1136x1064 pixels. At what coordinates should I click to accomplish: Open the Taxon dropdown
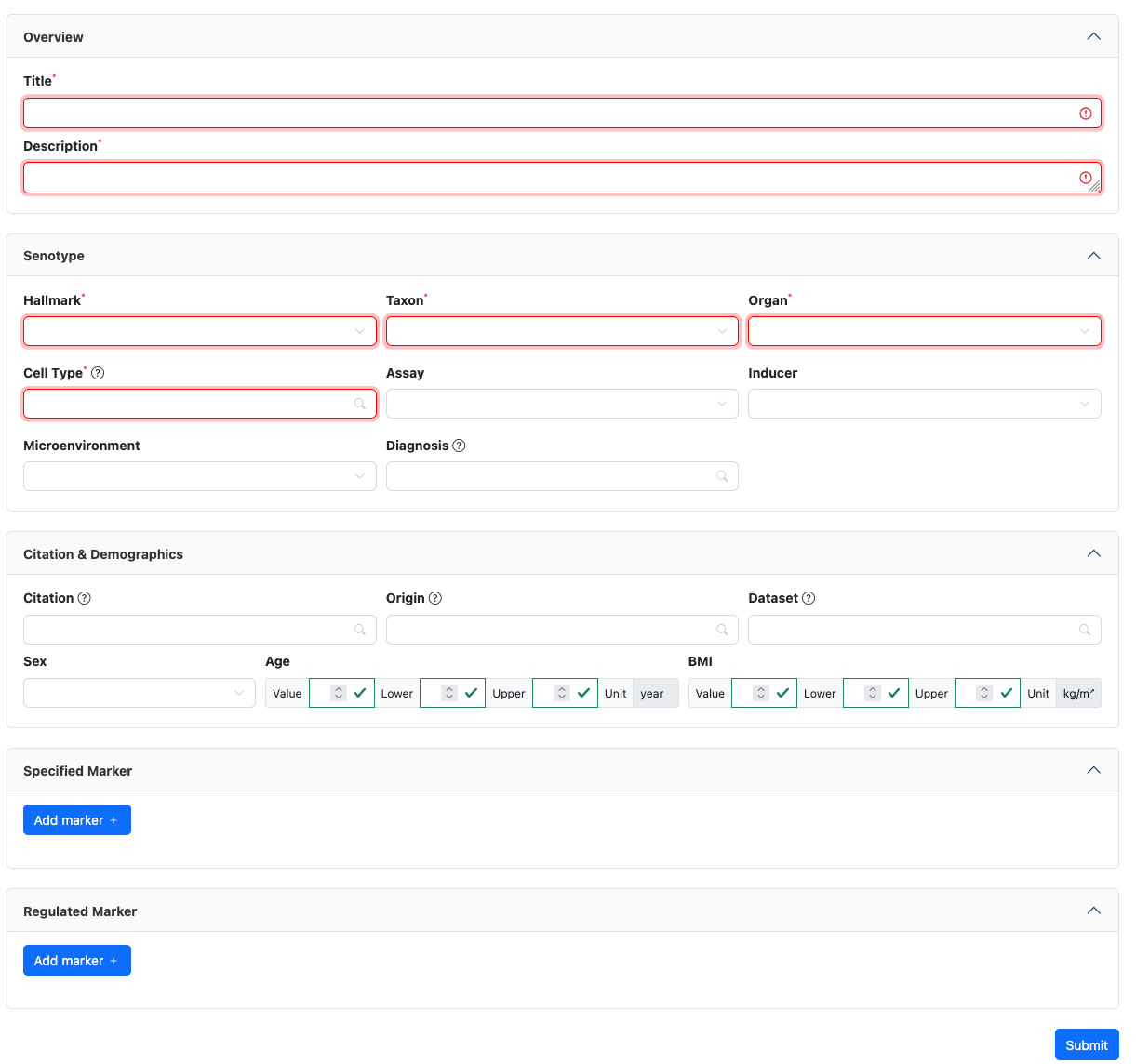[x=562, y=331]
